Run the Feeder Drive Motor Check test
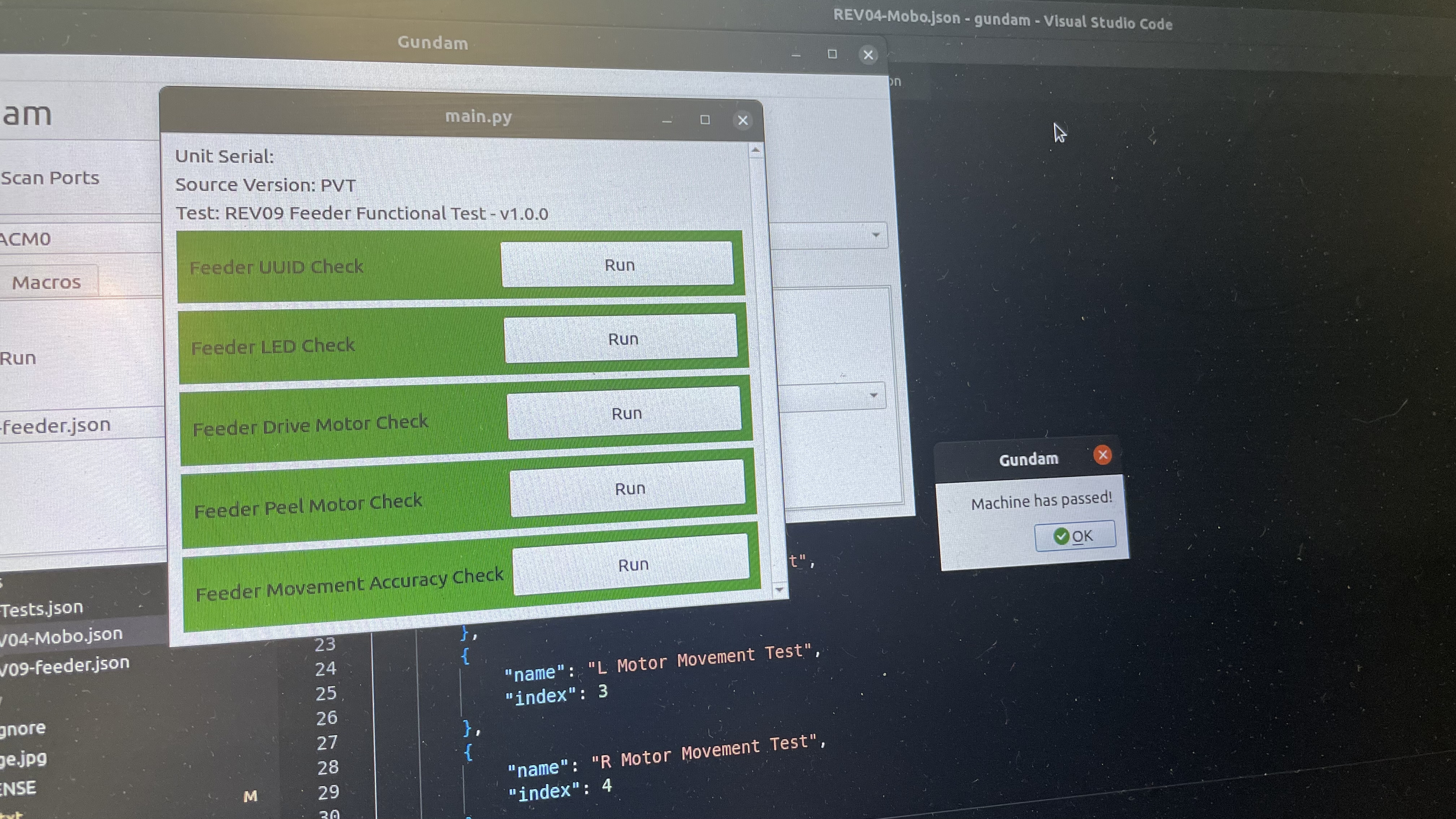 (x=625, y=413)
